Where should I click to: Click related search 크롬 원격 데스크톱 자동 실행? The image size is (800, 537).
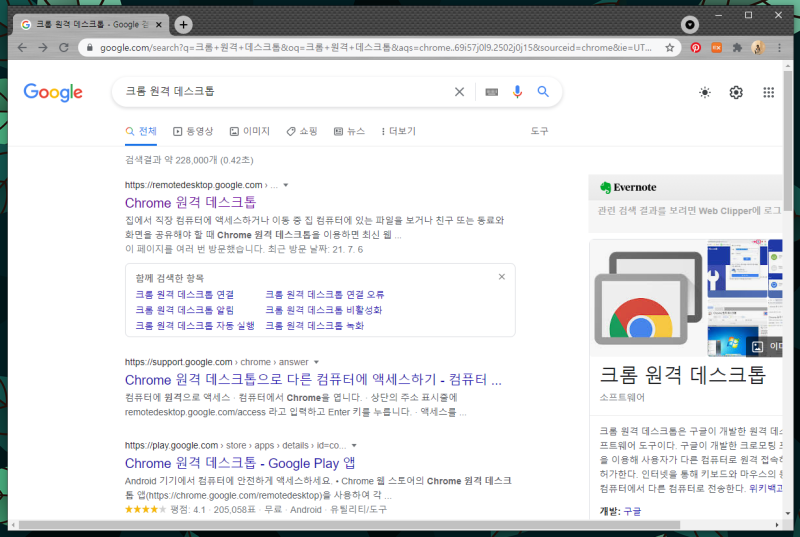[x=195, y=325]
